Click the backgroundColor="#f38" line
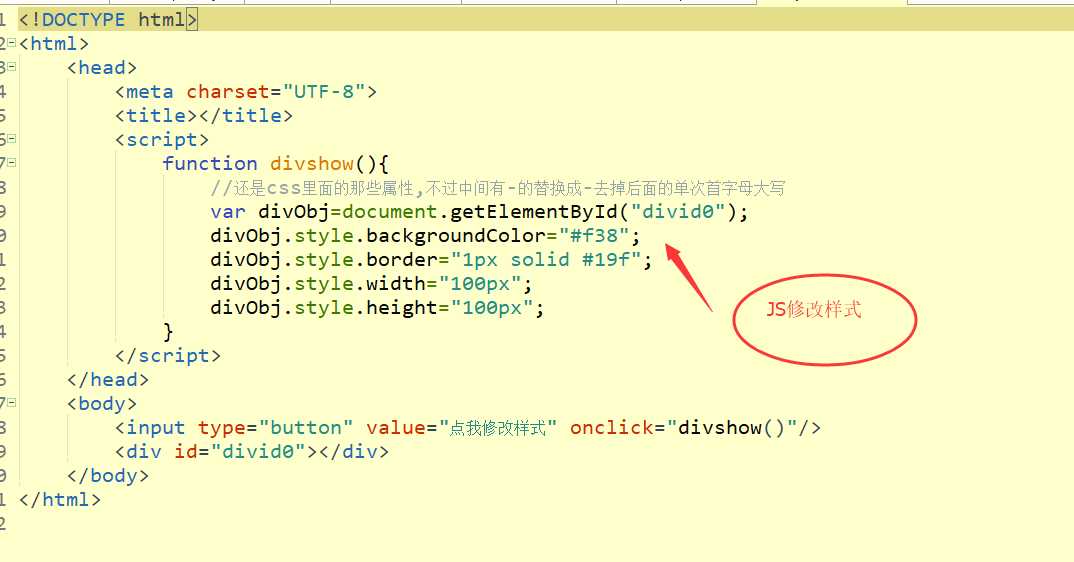Viewport: 1074px width, 562px height. [425, 236]
